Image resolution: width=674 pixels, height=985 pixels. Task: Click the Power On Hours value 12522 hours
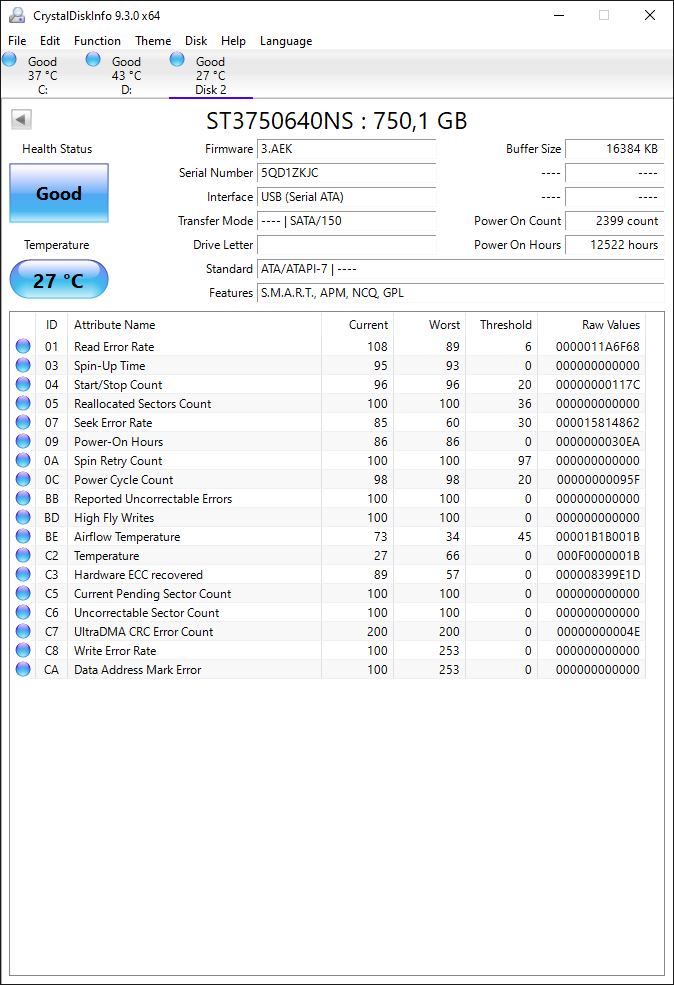point(615,244)
